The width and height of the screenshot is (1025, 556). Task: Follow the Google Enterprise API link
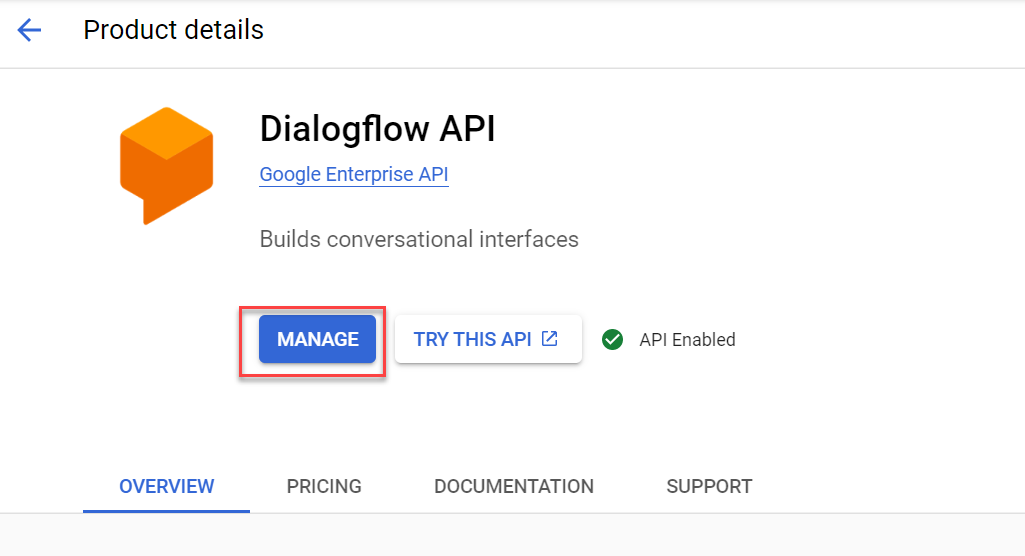(354, 175)
